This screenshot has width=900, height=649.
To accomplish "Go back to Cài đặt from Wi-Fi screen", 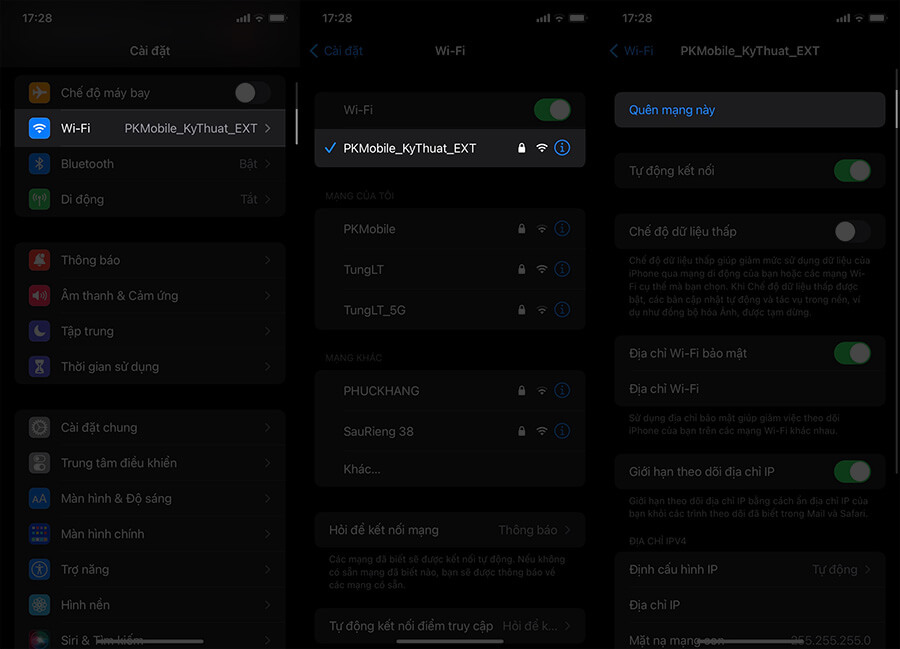I will click(336, 50).
